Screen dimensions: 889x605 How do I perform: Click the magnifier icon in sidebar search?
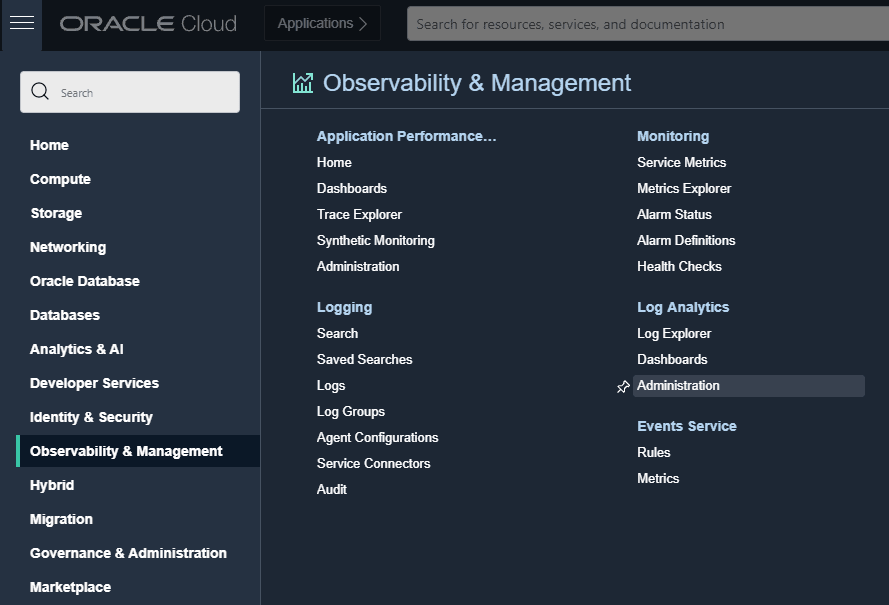coord(40,91)
